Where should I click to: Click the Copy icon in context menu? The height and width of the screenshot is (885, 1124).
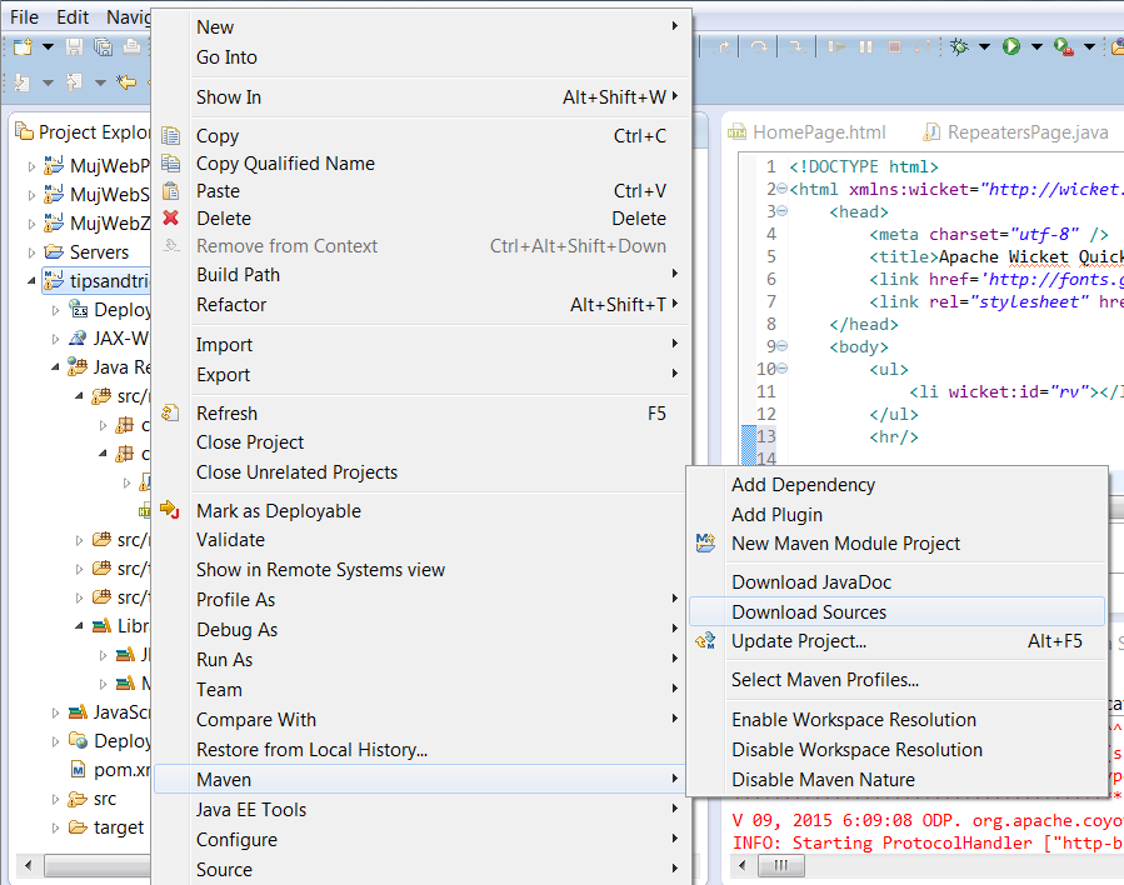click(171, 136)
